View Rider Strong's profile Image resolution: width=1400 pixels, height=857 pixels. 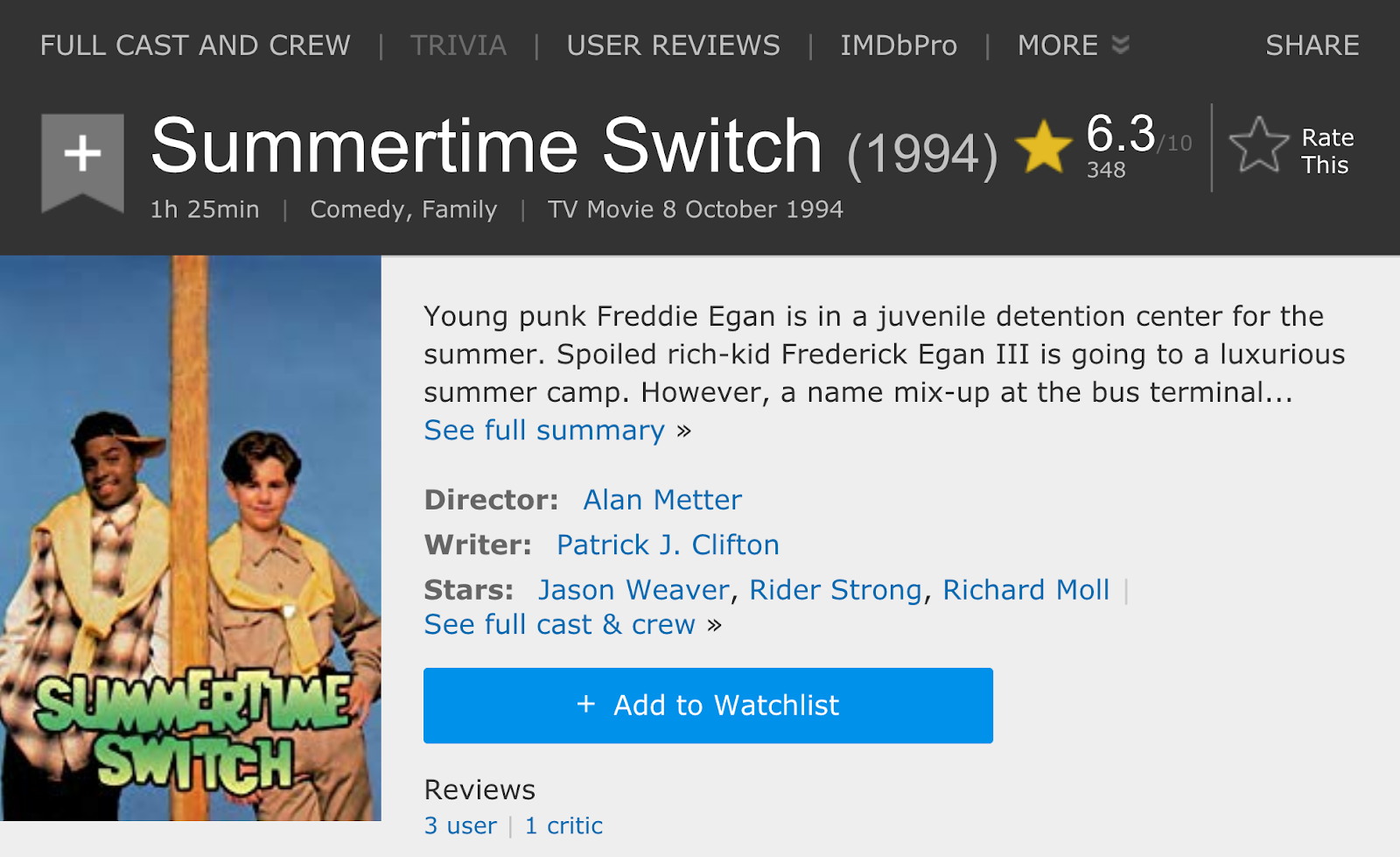coord(835,590)
